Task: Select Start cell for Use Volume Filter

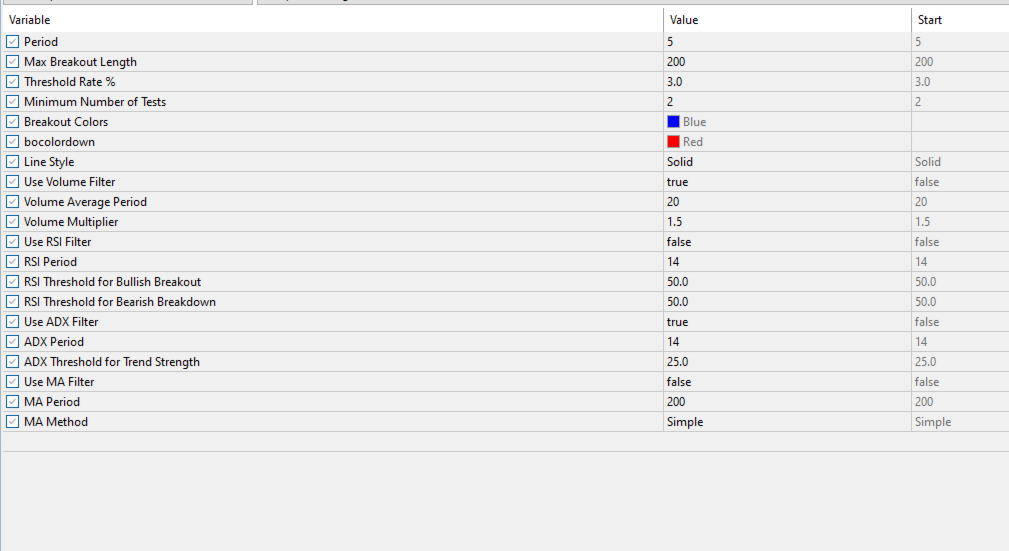Action: pos(960,182)
